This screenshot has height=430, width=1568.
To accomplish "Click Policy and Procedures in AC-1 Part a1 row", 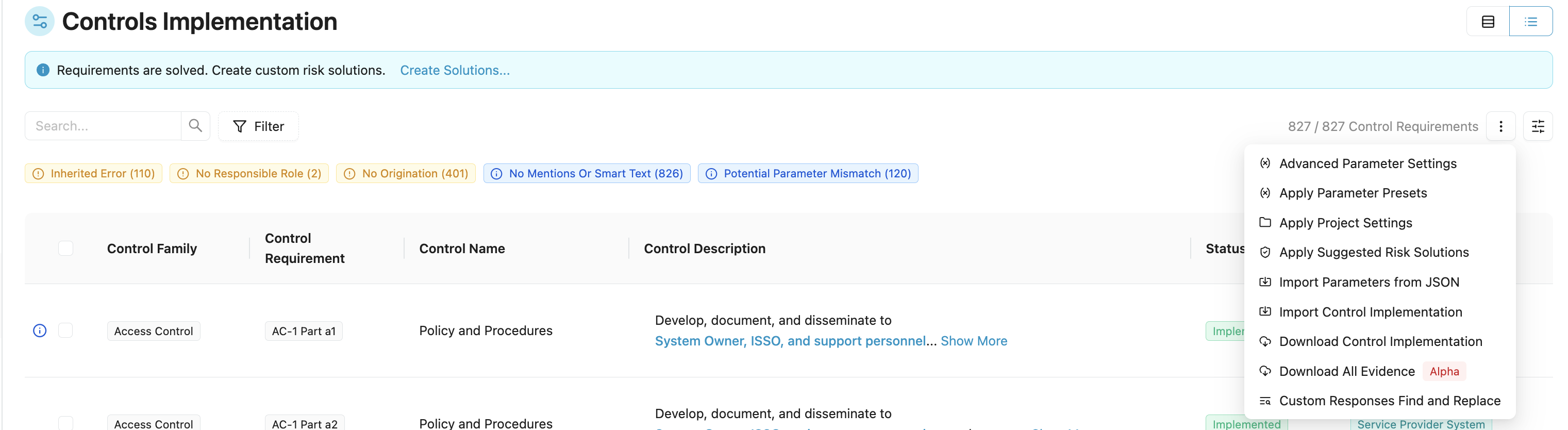I will [486, 330].
